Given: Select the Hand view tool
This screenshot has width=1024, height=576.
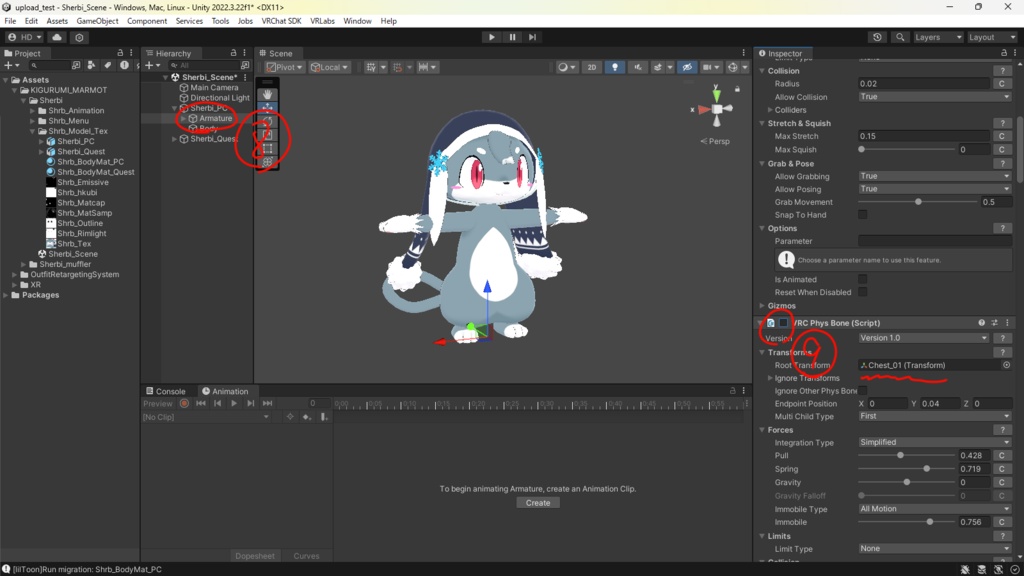Looking at the screenshot, I should pos(268,95).
